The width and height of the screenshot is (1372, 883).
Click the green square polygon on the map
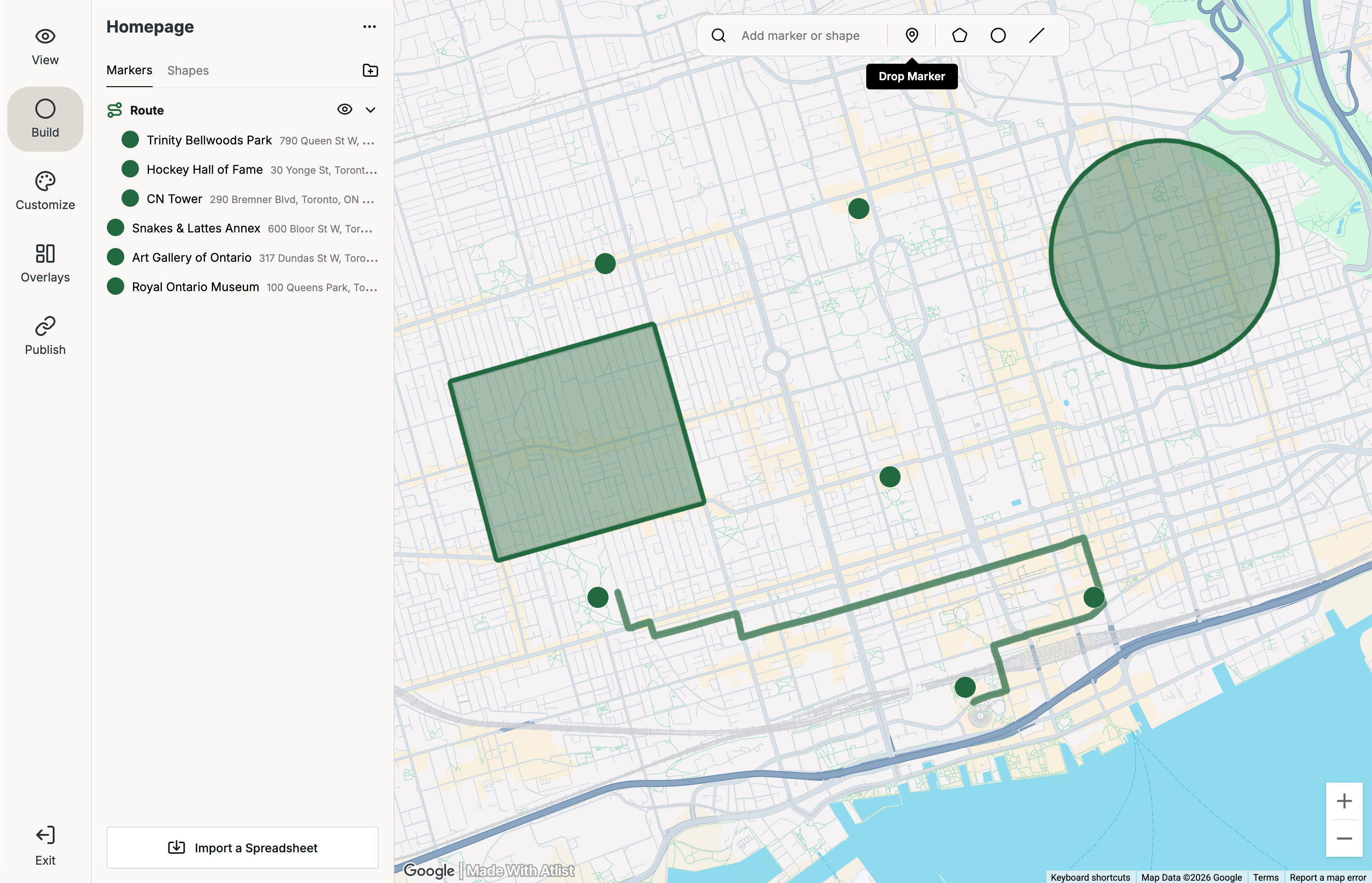click(x=577, y=441)
